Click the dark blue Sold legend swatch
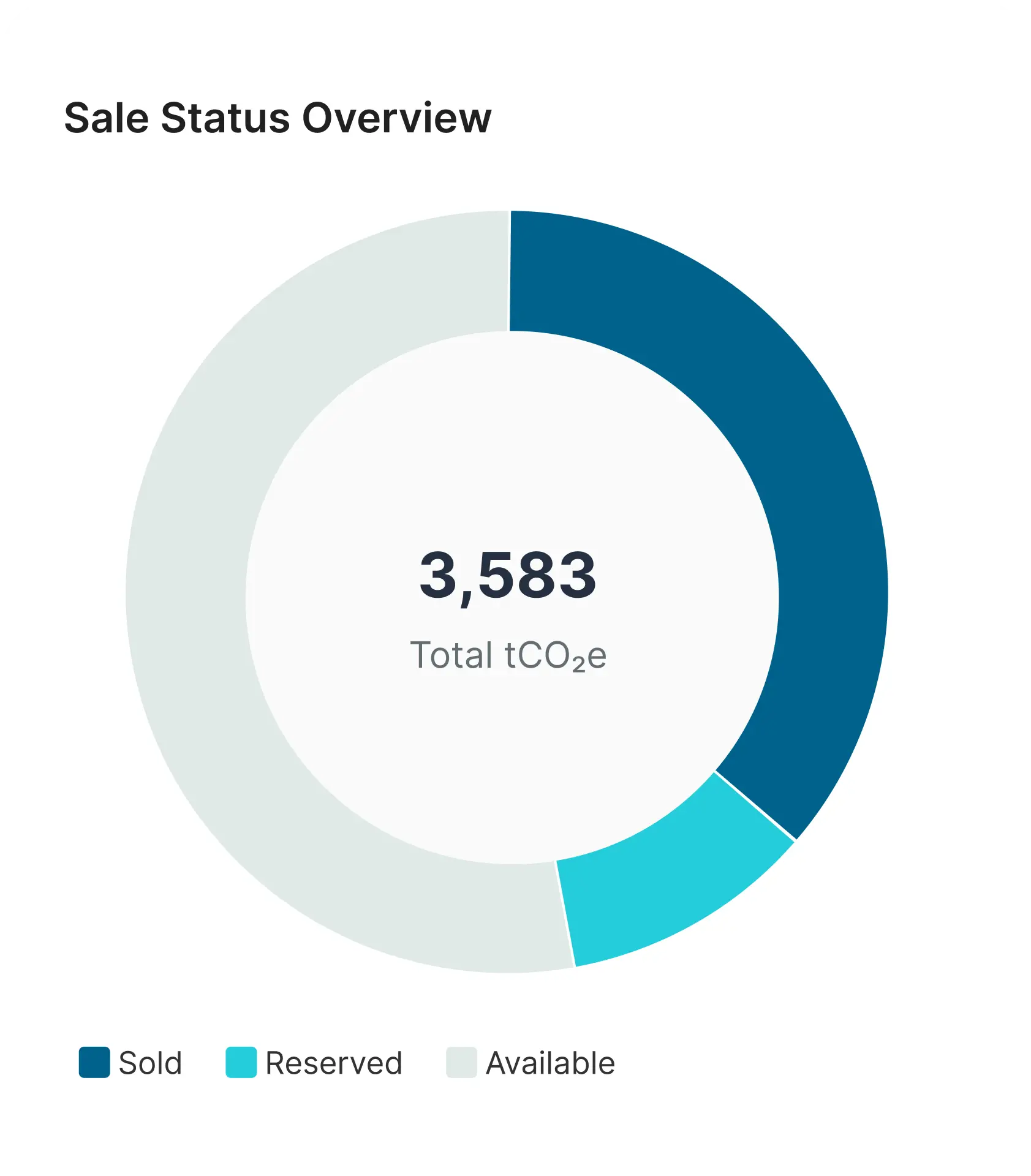 94,1062
